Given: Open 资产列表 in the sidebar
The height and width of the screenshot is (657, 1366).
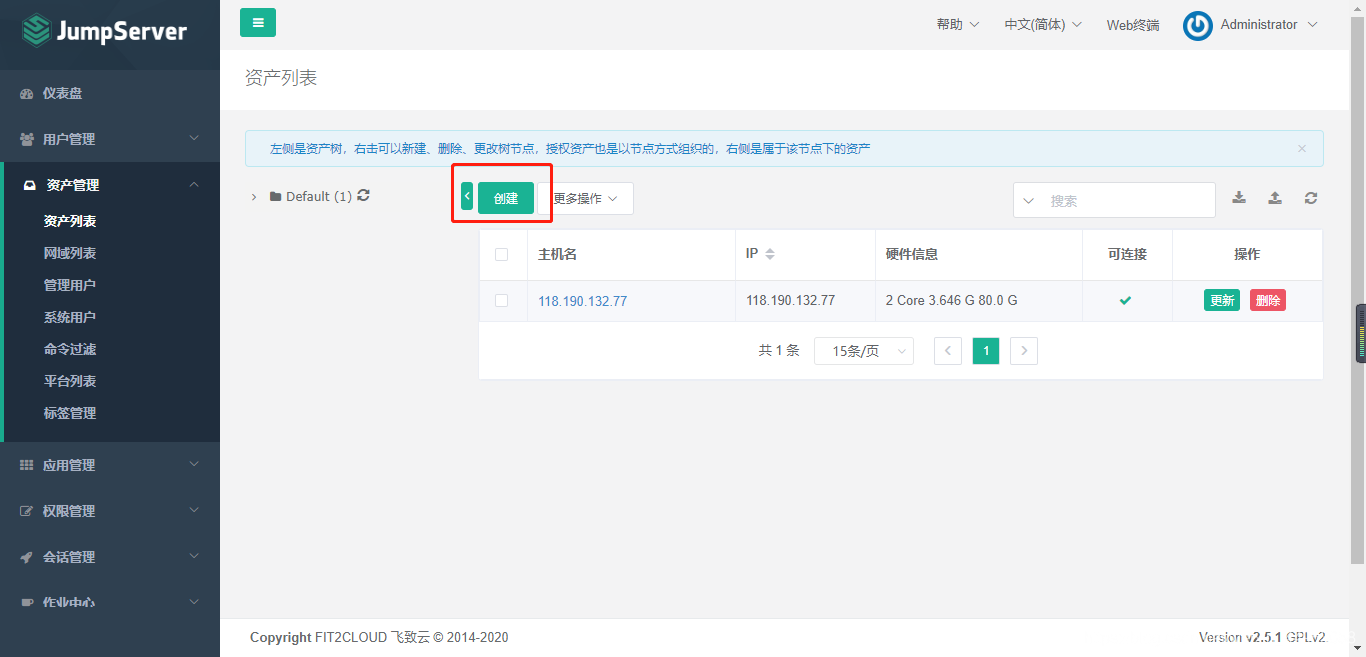Looking at the screenshot, I should 70,221.
